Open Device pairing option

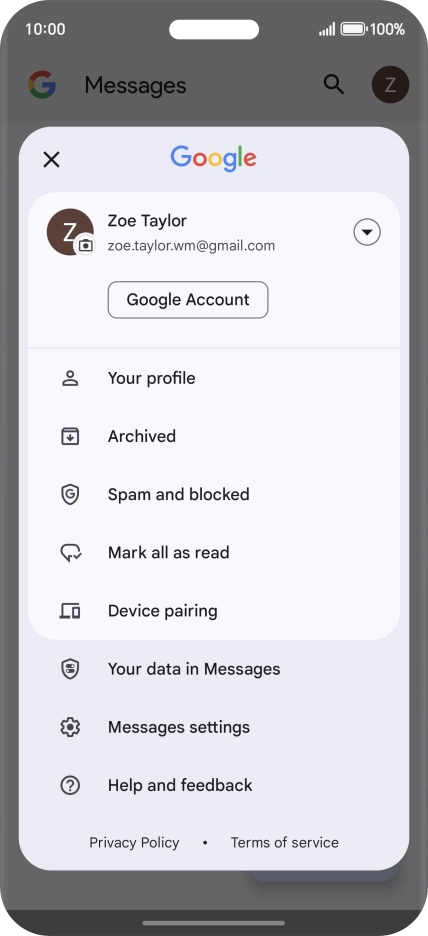point(214,611)
